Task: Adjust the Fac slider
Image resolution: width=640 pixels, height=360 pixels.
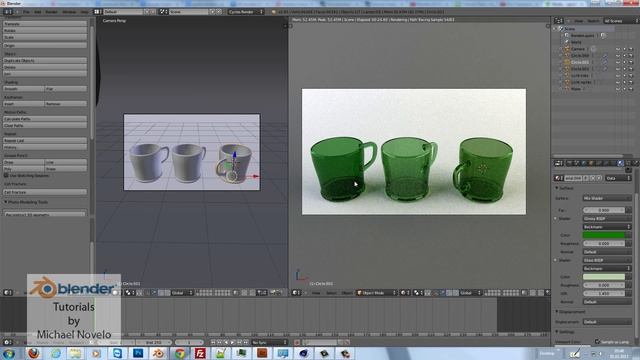Action: tap(604, 210)
